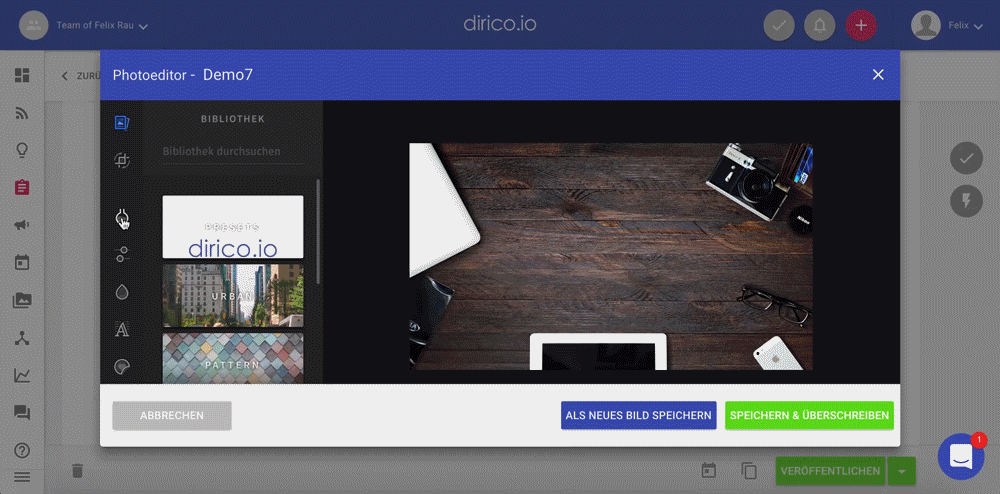Viewport: 1000px width, 494px height.
Task: Click the desk photo in the editor canvas
Action: pos(611,256)
